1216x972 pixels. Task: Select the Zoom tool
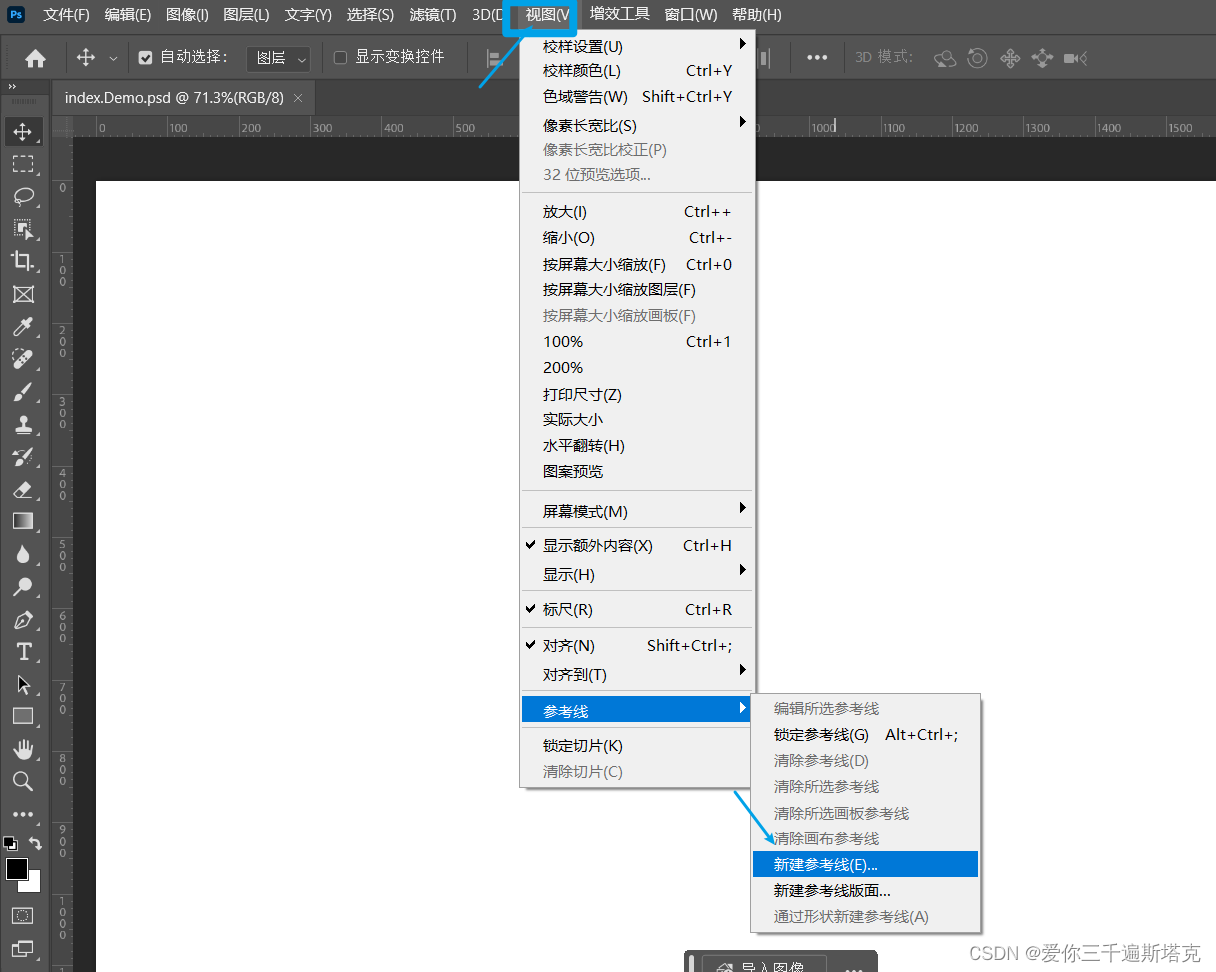(23, 781)
